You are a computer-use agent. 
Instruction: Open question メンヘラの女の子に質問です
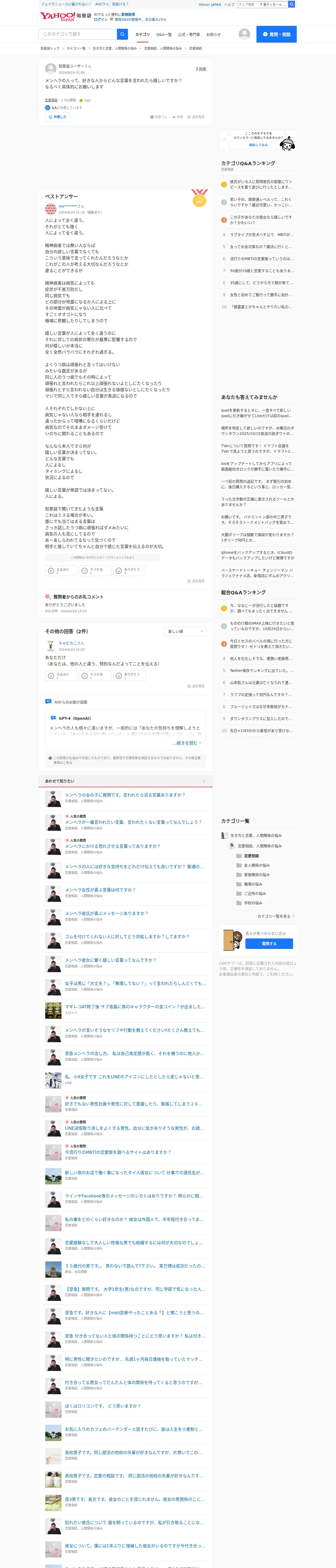tap(125, 795)
